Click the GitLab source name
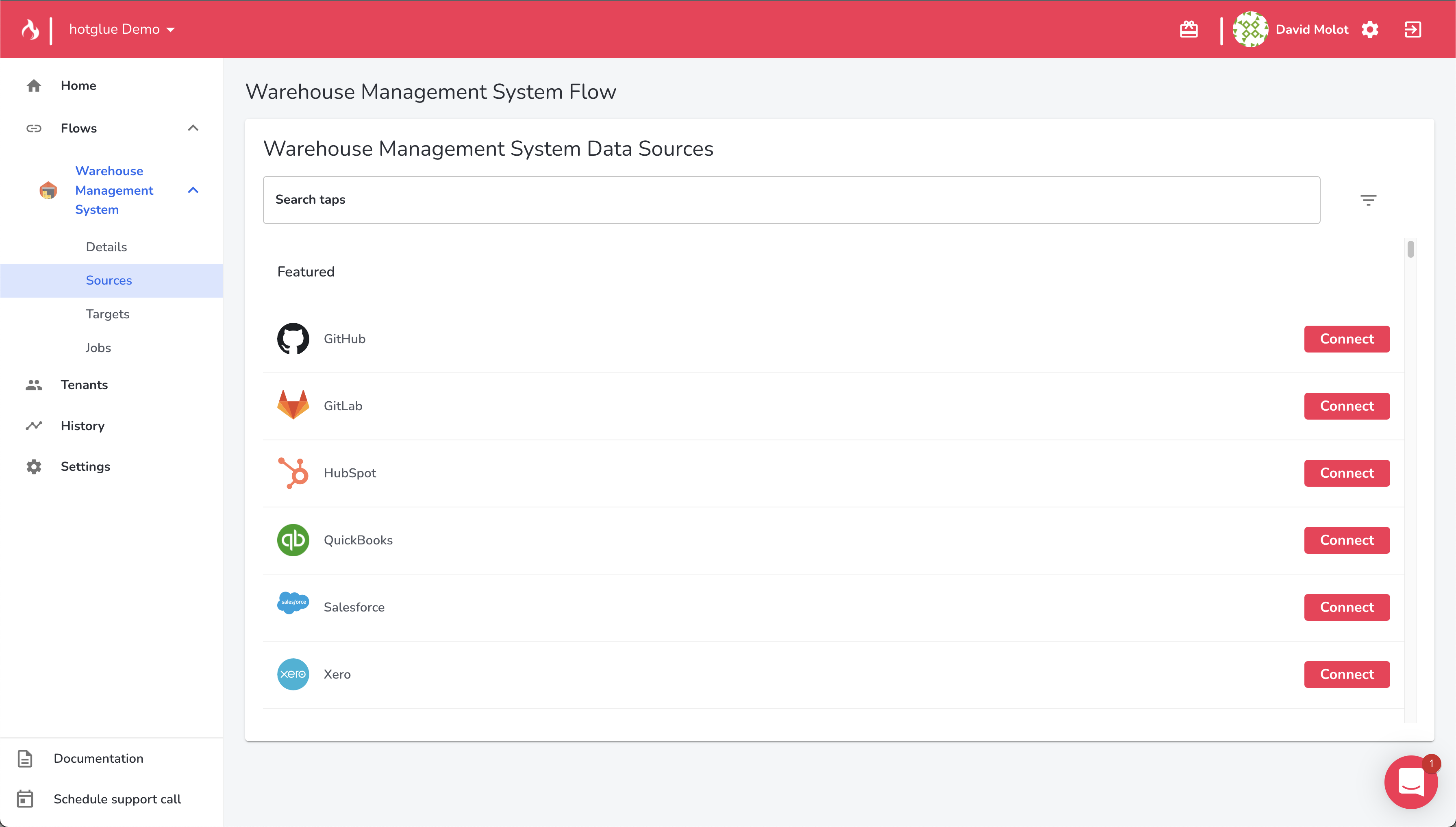The width and height of the screenshot is (1456, 827). coord(343,406)
